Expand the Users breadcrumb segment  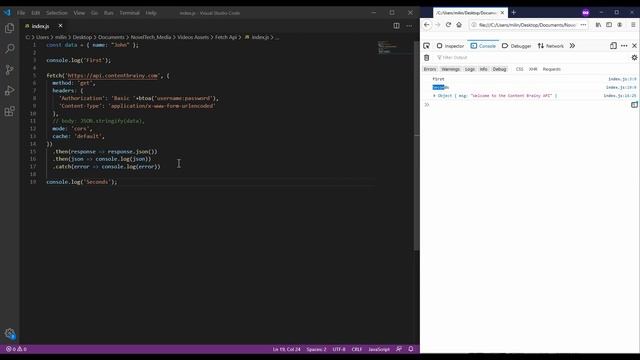coord(42,37)
